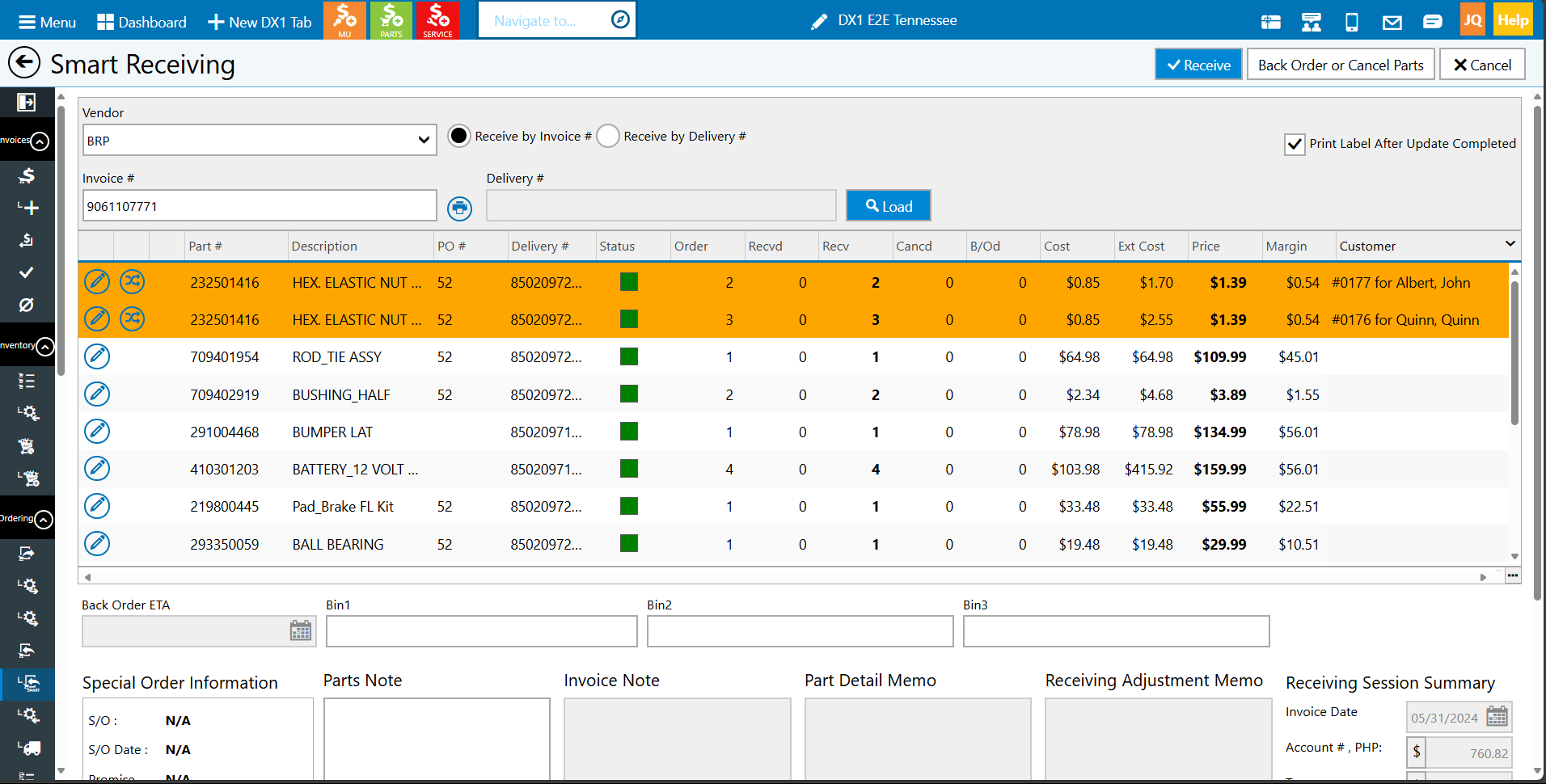Click Back Order or Cancel Parts
The width and height of the screenshot is (1546, 784).
pyautogui.click(x=1341, y=65)
